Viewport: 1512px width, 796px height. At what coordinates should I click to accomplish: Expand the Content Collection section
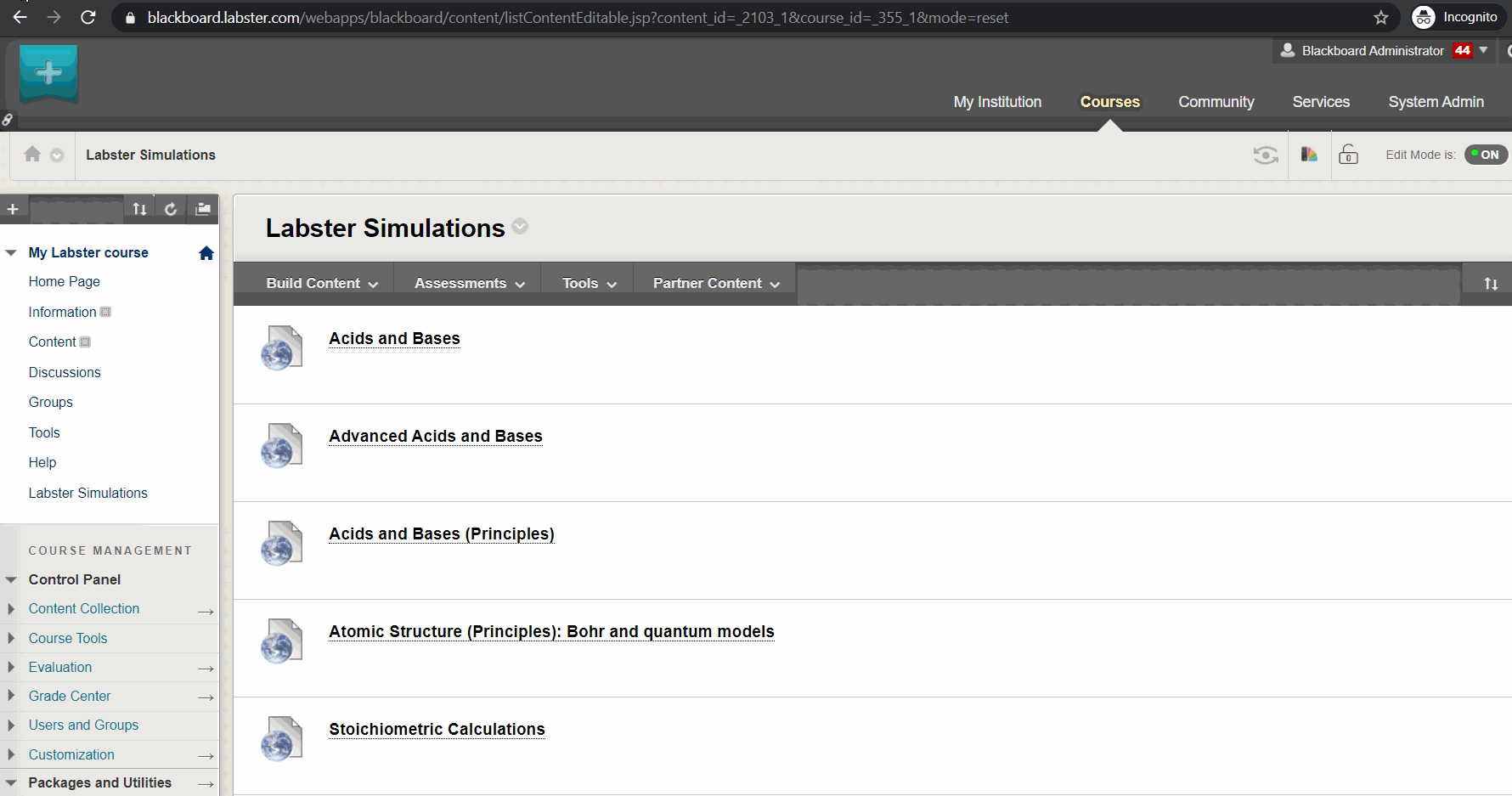tap(11, 609)
